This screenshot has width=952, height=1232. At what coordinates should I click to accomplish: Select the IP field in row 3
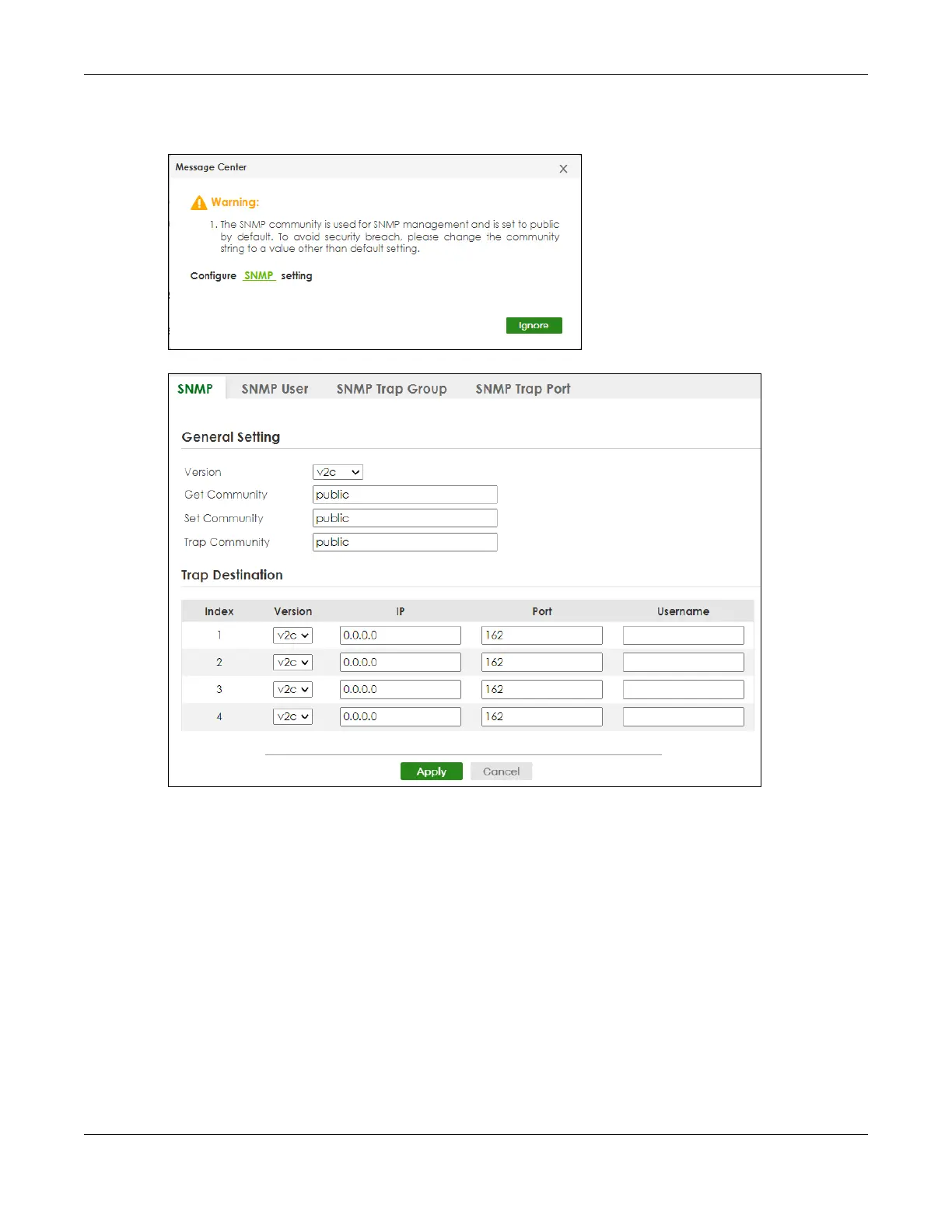point(400,689)
